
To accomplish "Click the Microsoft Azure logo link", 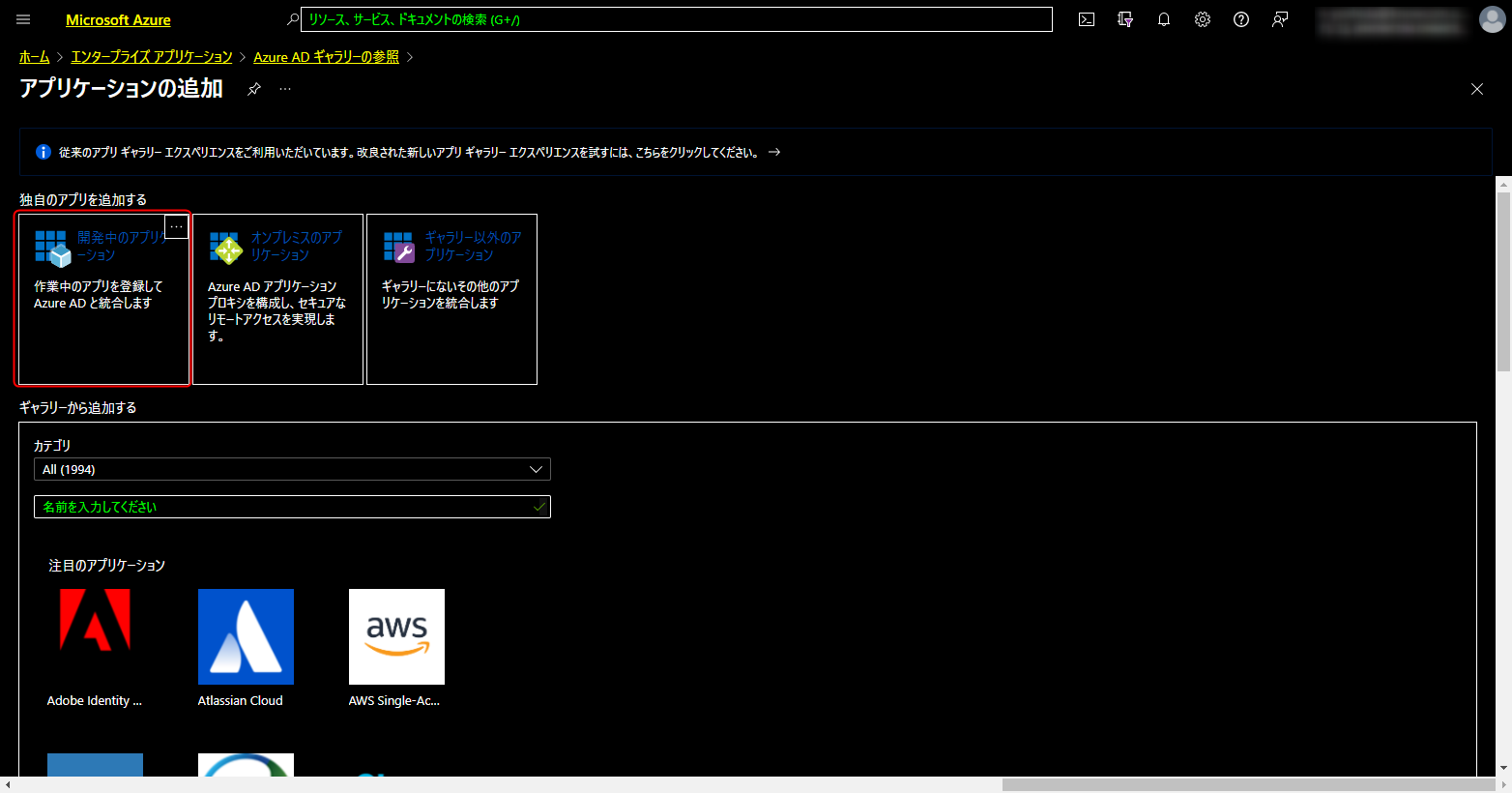I will [118, 19].
